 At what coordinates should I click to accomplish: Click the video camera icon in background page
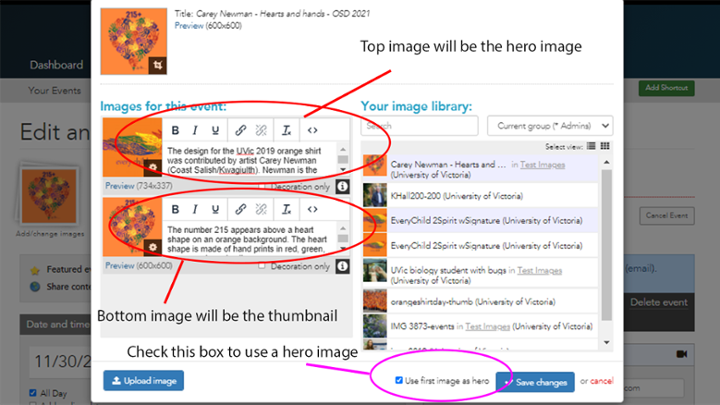point(682,354)
